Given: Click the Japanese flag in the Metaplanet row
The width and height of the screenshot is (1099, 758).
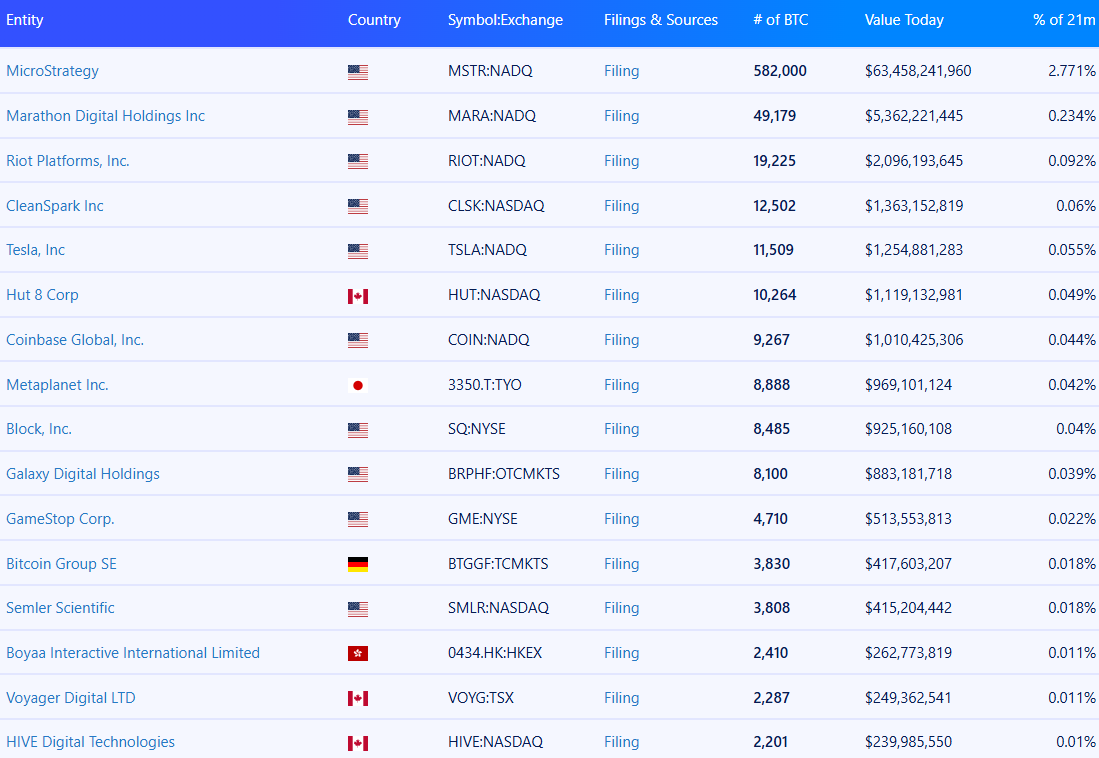Looking at the screenshot, I should [x=357, y=385].
